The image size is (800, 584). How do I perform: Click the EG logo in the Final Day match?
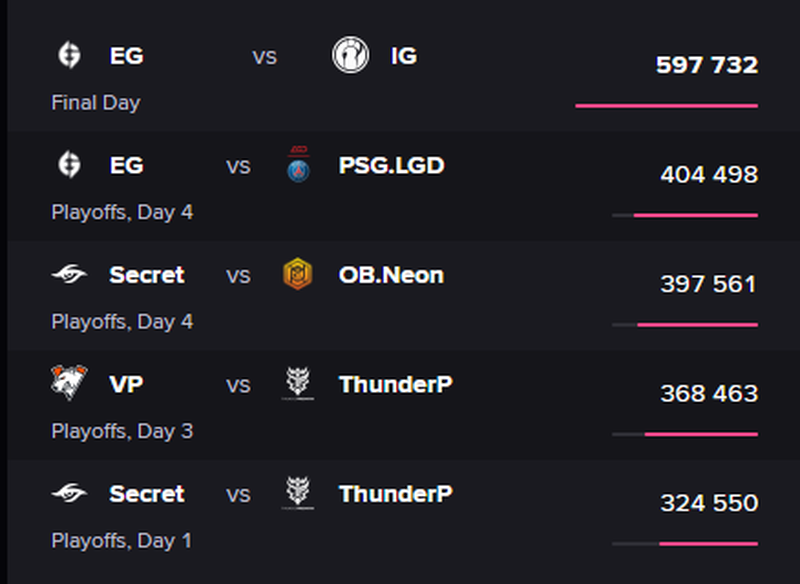(x=69, y=55)
